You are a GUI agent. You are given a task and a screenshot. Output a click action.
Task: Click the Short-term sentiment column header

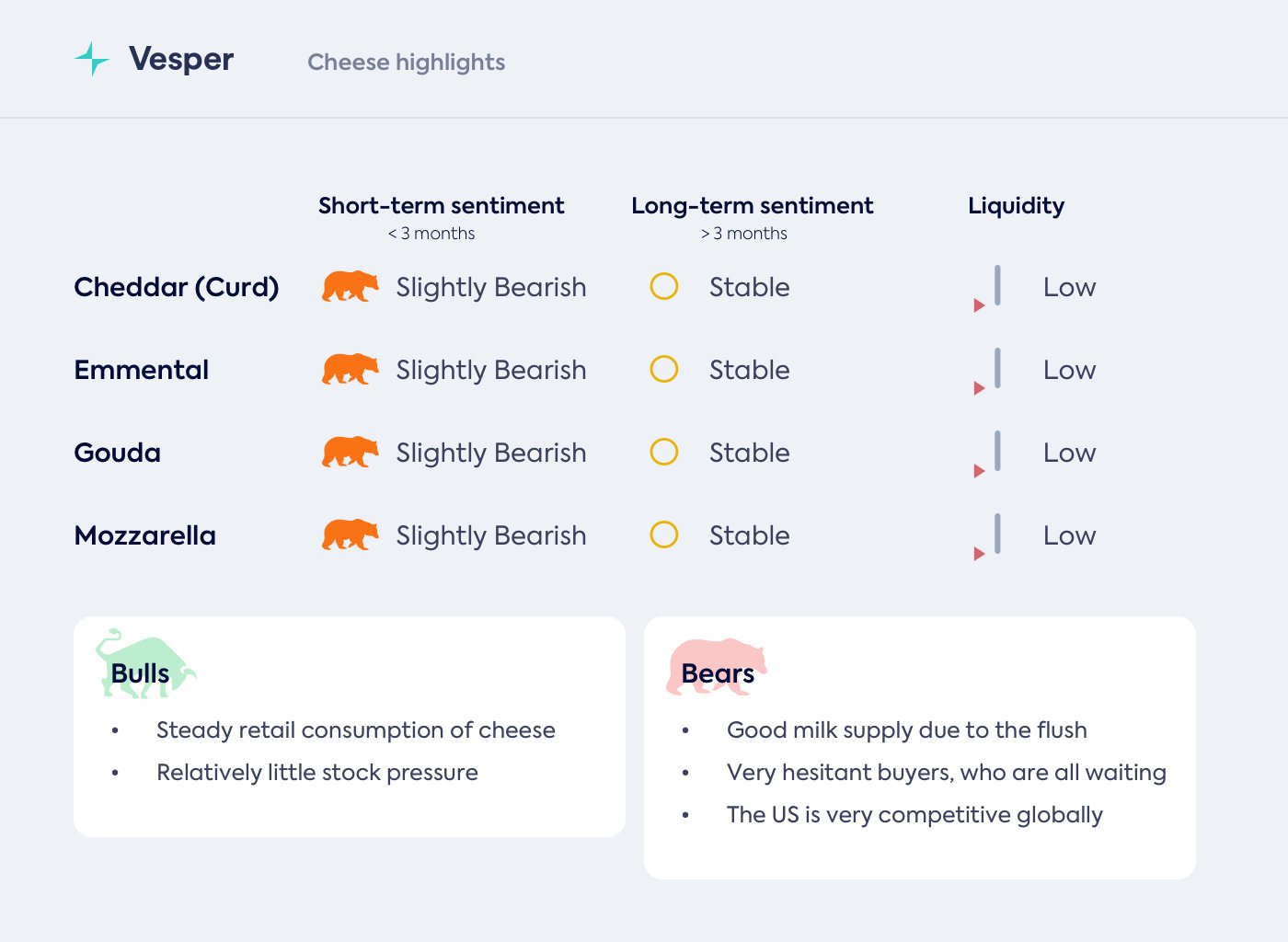click(x=441, y=205)
